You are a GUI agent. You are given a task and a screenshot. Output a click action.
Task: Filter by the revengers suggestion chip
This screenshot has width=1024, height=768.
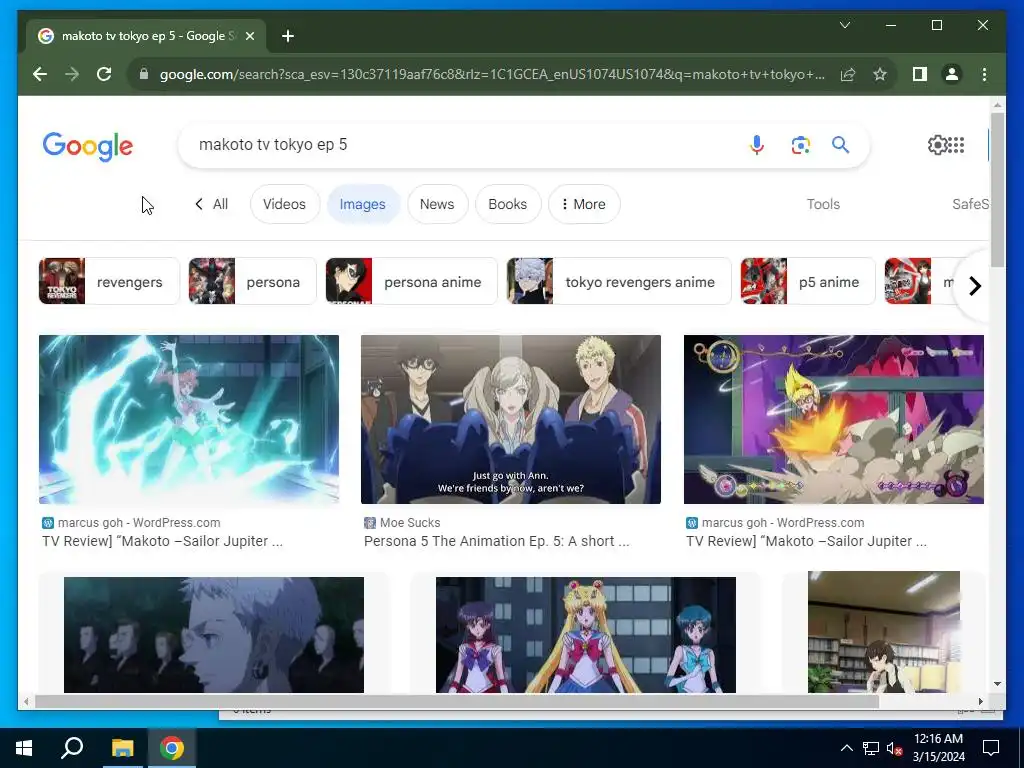point(109,281)
